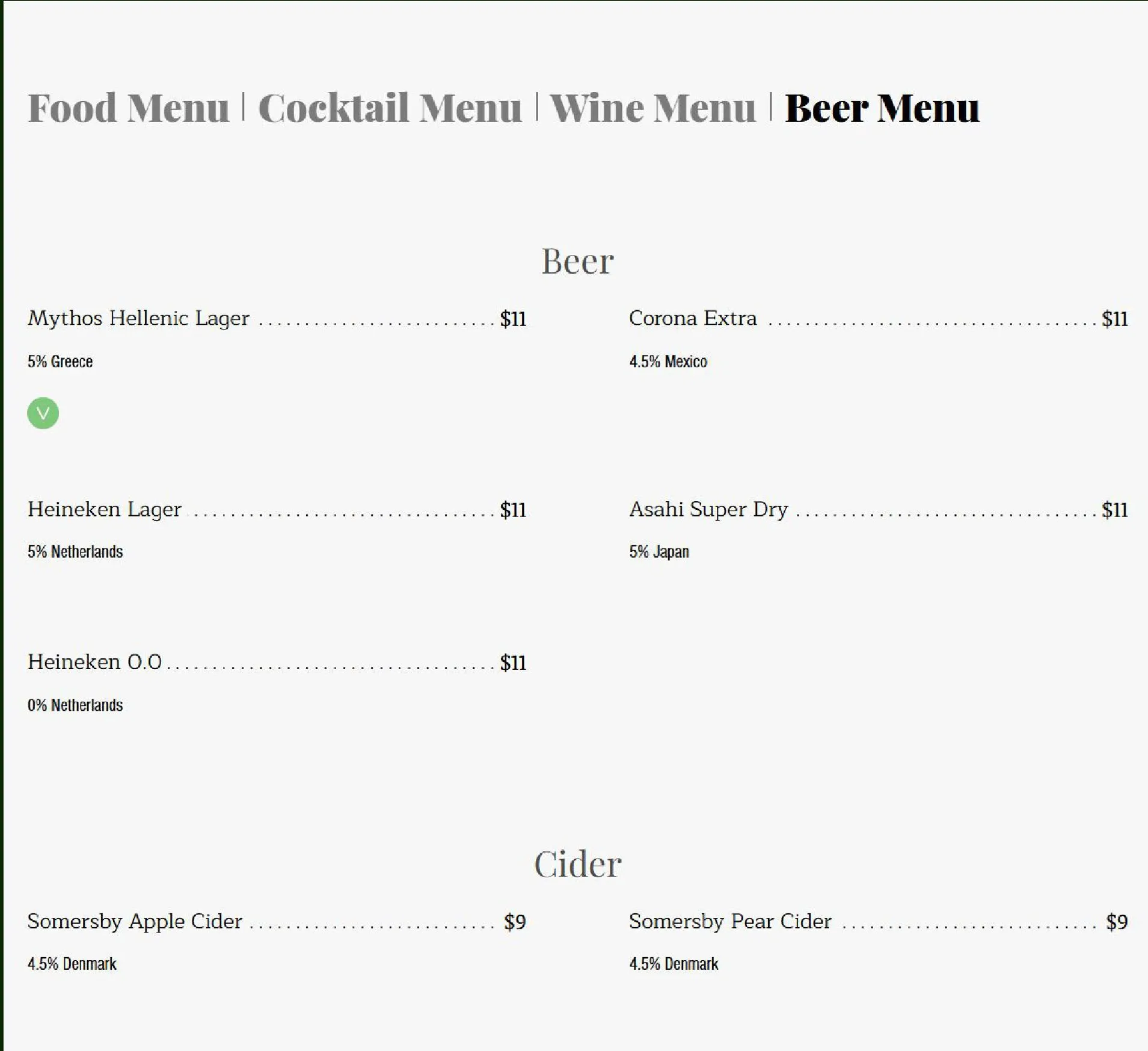Image resolution: width=1148 pixels, height=1051 pixels.
Task: Click the 5% Japan description text
Action: coord(659,552)
